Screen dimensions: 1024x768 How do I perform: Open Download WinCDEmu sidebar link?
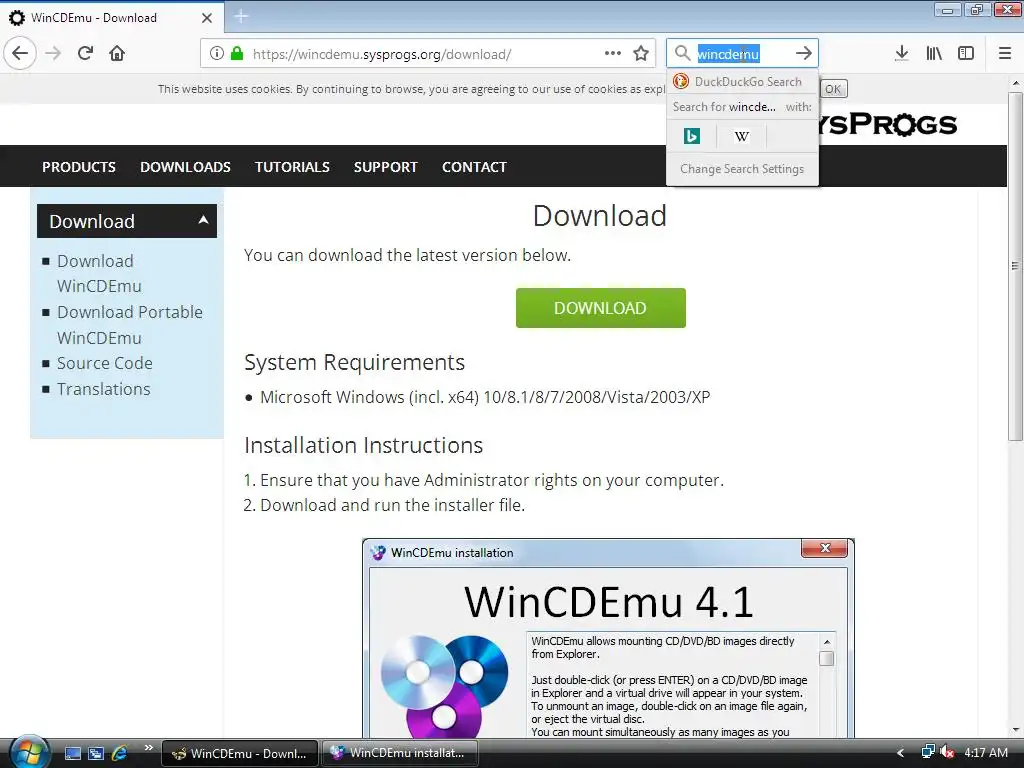click(x=99, y=274)
